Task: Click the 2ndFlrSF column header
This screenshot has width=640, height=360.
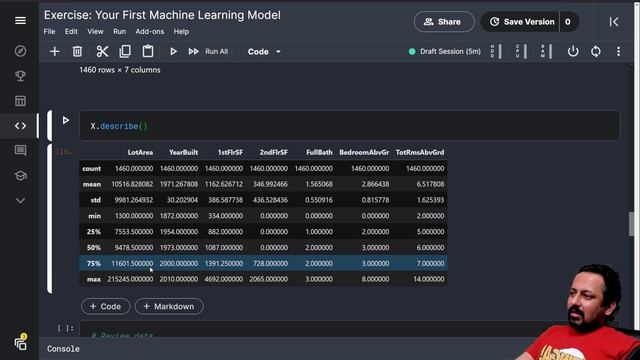Action: click(273, 152)
